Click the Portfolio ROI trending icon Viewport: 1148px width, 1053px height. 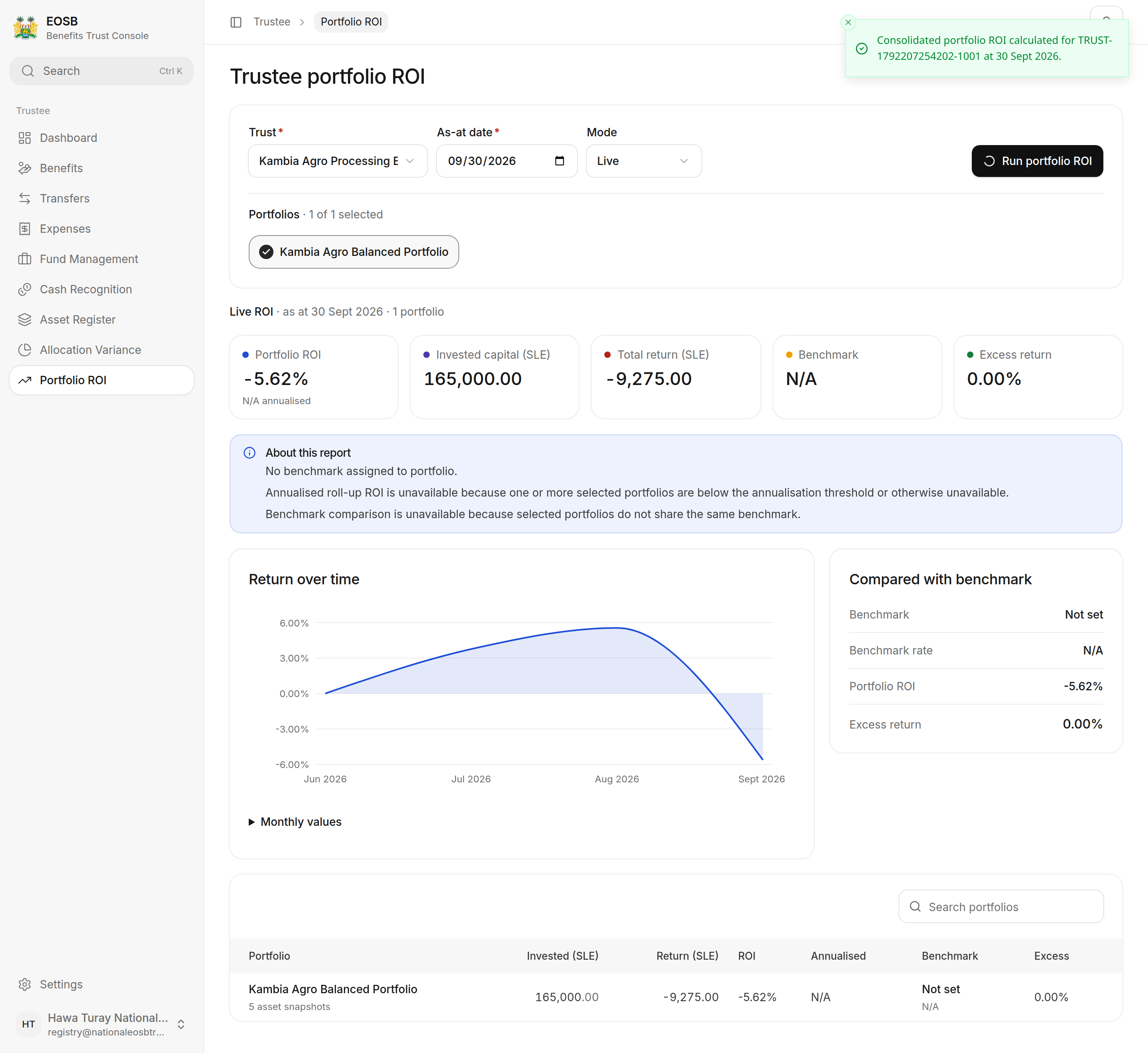(x=24, y=380)
